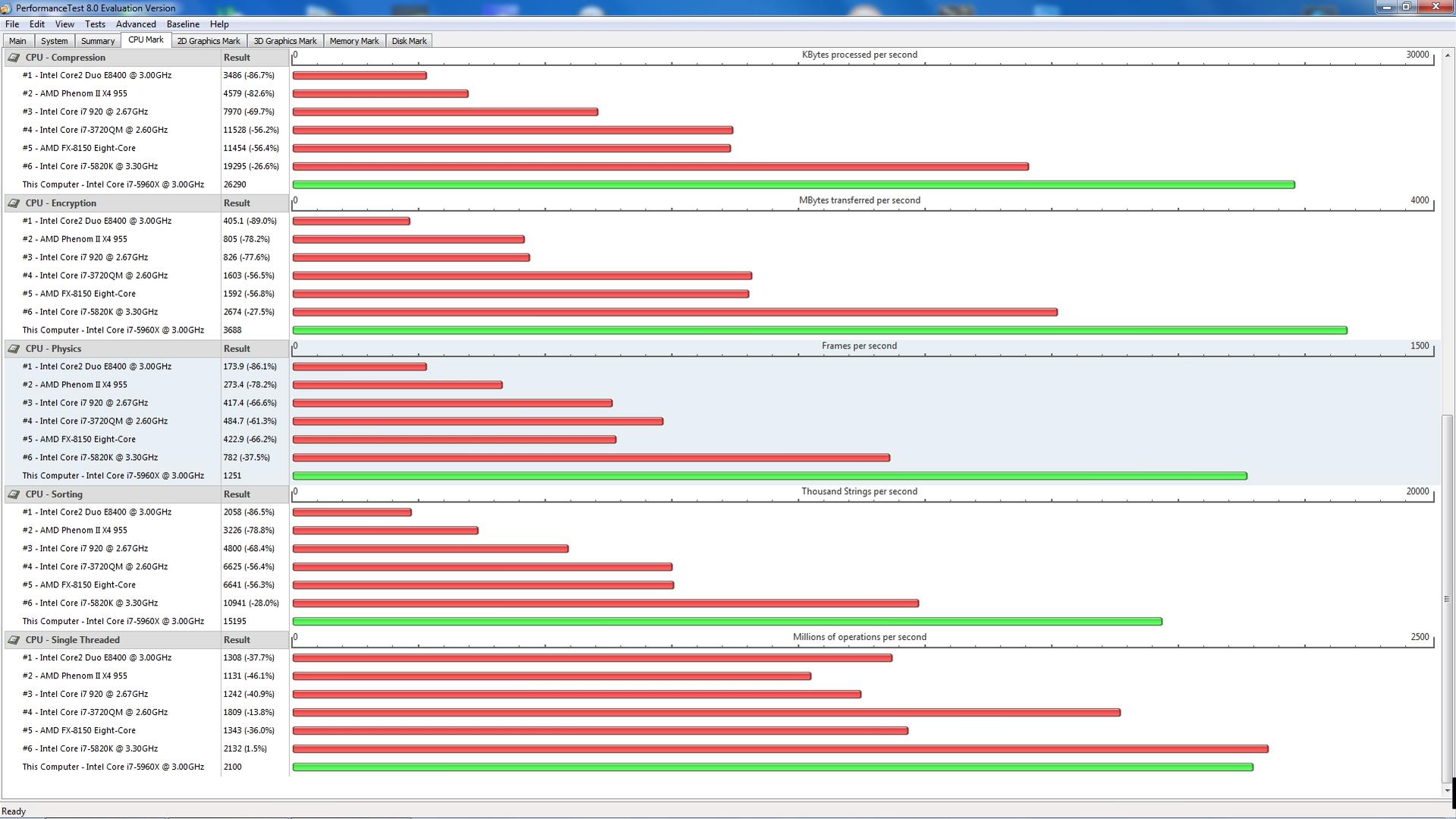Click the PerformanceTest app icon in title bar
The image size is (1456, 819).
coord(7,8)
